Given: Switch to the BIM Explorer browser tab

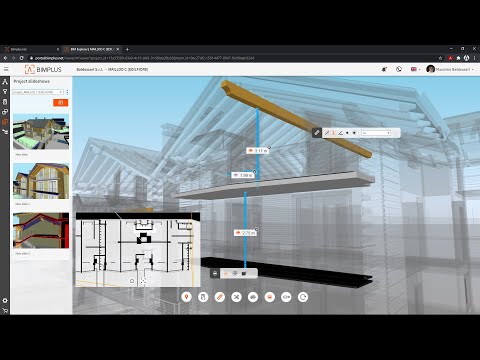Looking at the screenshot, I should (92, 49).
